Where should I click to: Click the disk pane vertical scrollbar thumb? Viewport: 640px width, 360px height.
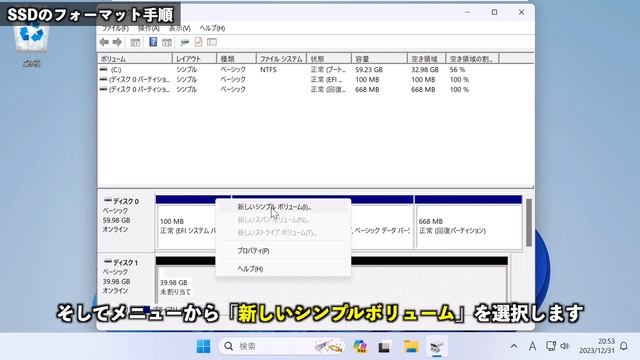tap(529, 222)
